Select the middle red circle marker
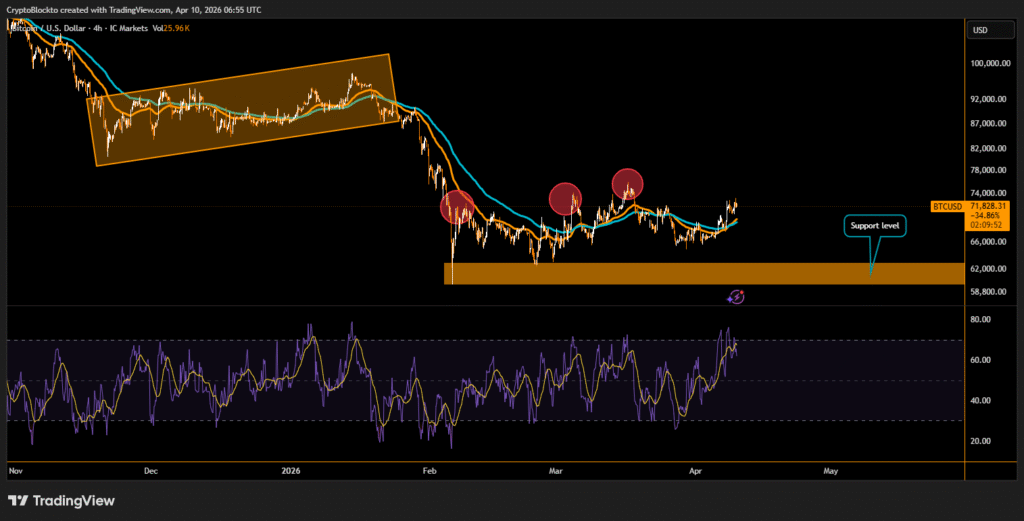 [x=565, y=198]
